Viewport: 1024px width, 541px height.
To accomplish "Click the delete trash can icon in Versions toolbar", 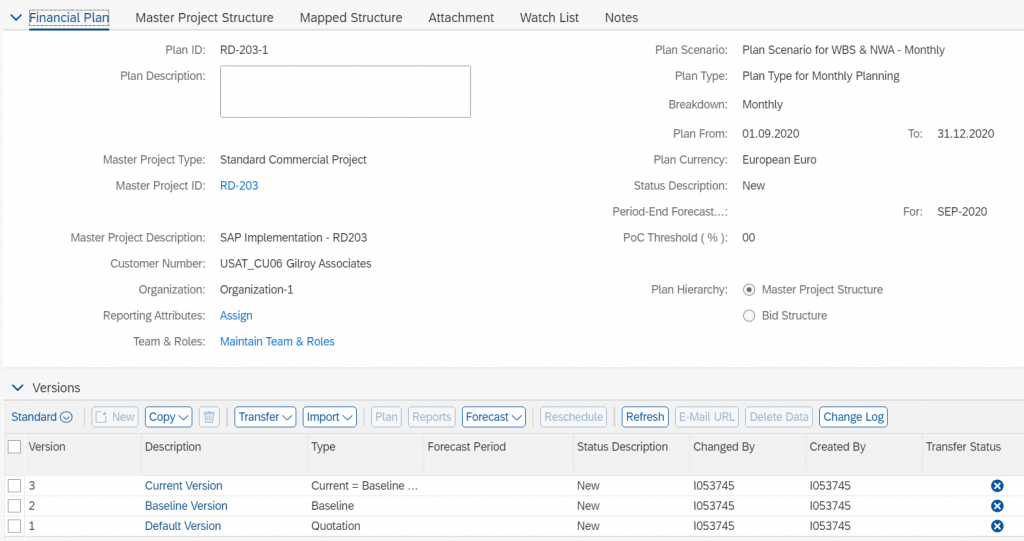I will (209, 417).
